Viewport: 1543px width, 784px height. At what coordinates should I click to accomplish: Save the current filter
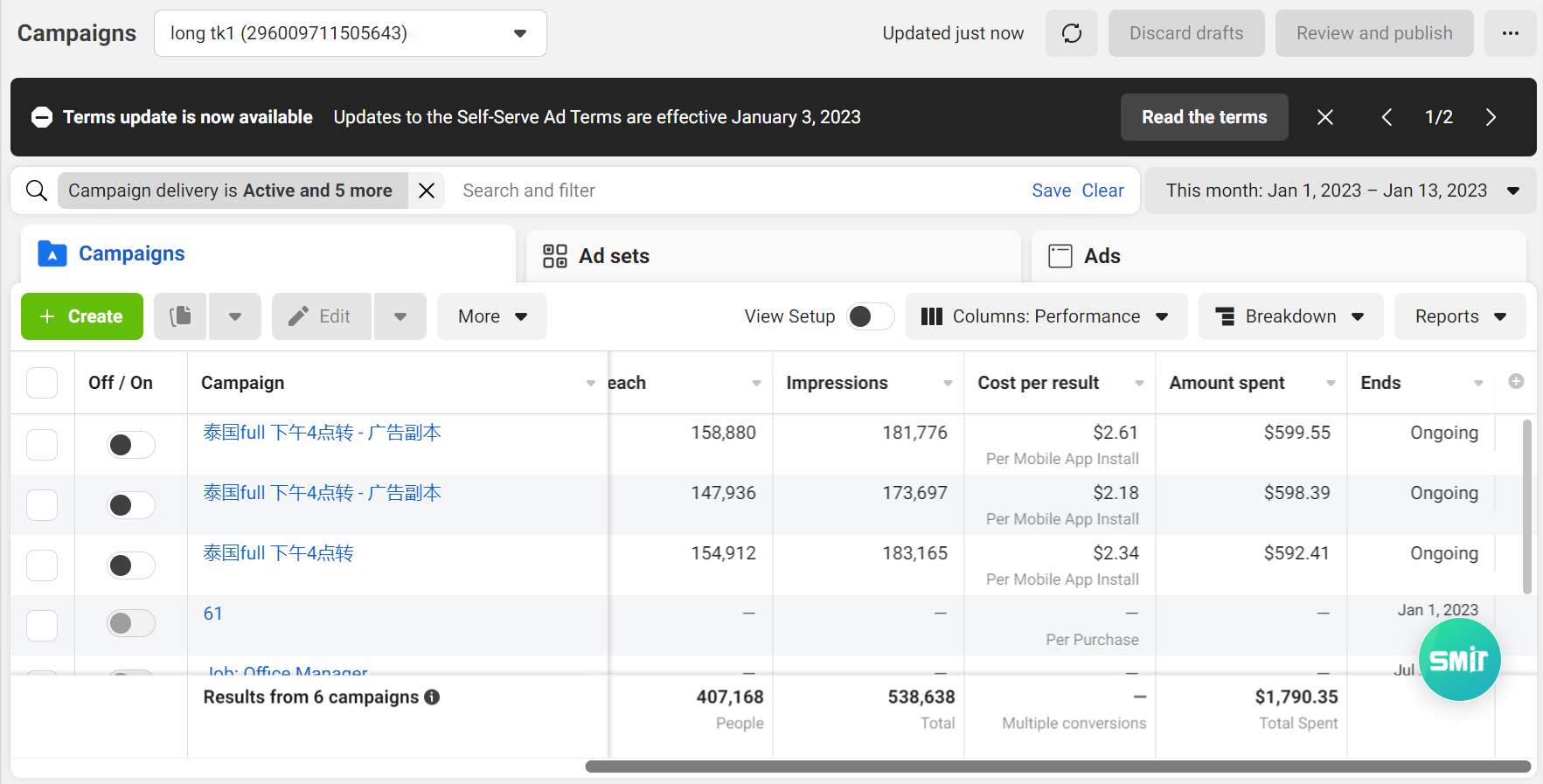(1051, 191)
